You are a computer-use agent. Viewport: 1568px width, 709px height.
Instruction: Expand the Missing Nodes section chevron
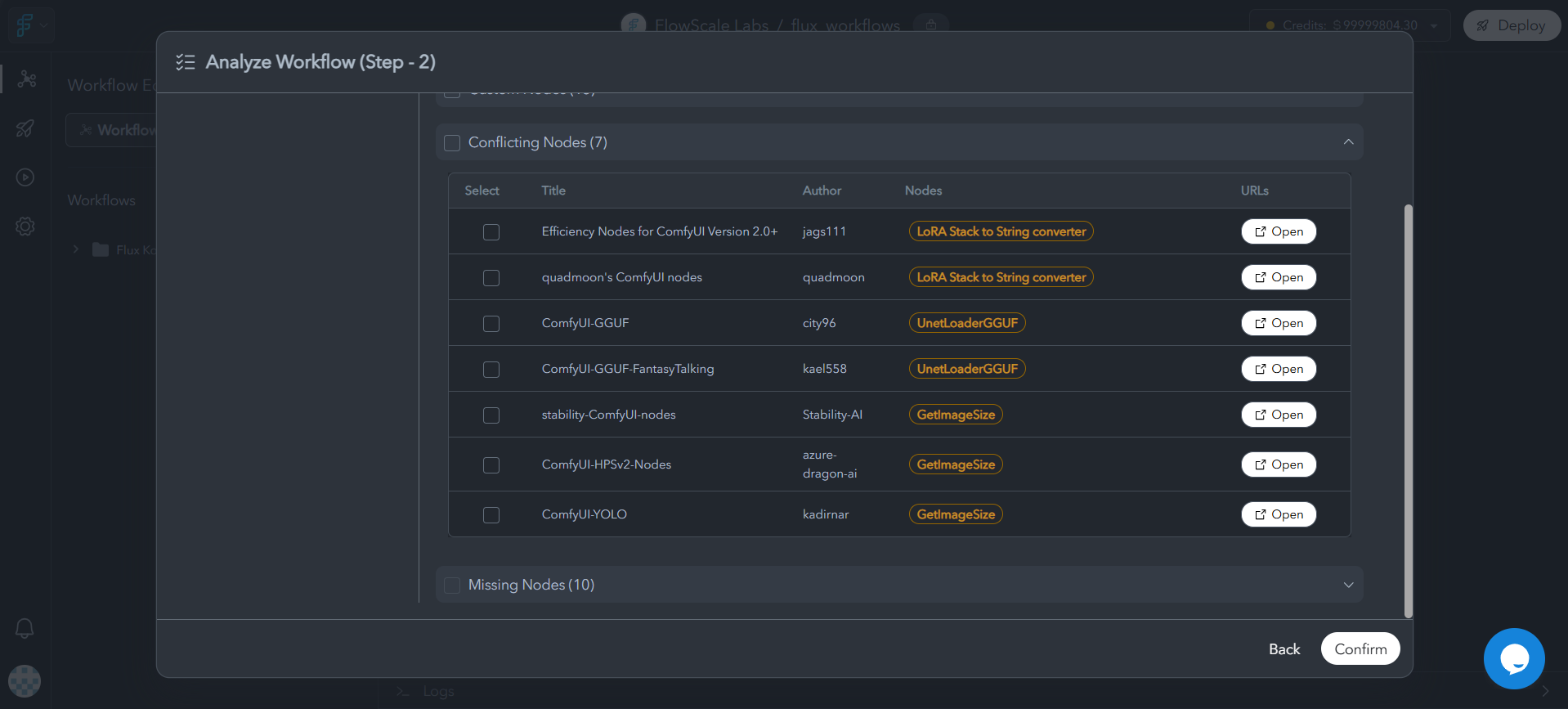point(1348,585)
